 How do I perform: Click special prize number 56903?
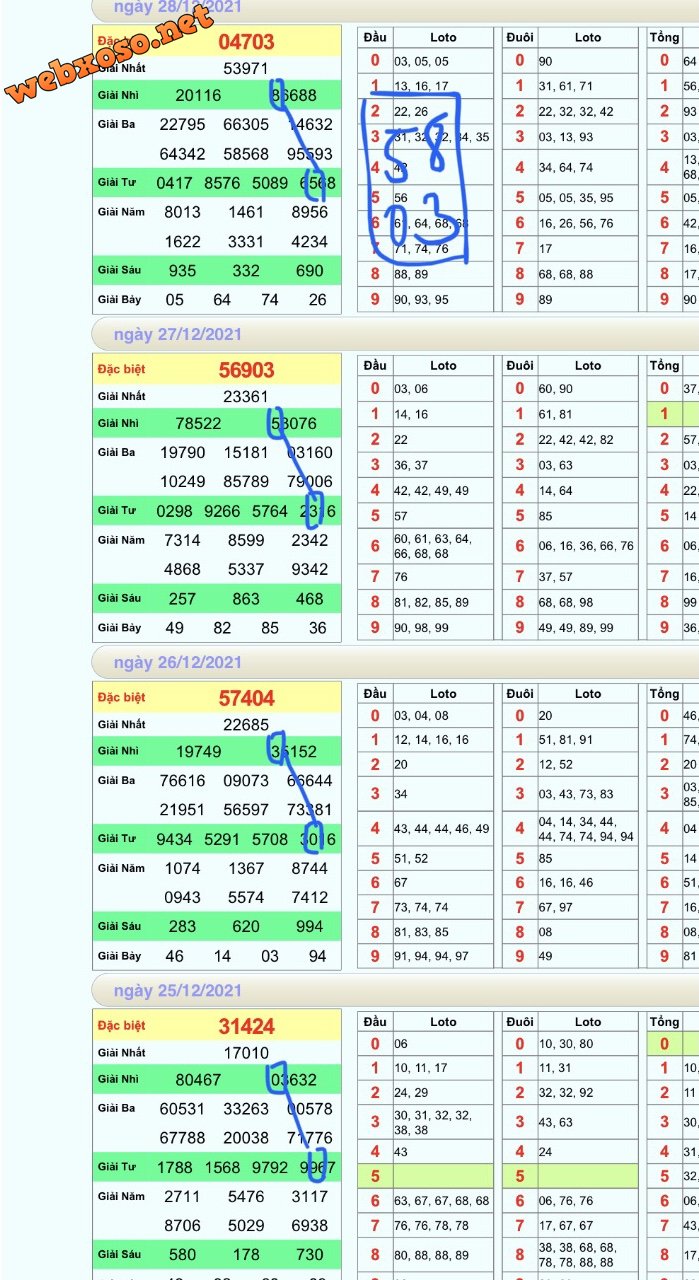pyautogui.click(x=246, y=370)
